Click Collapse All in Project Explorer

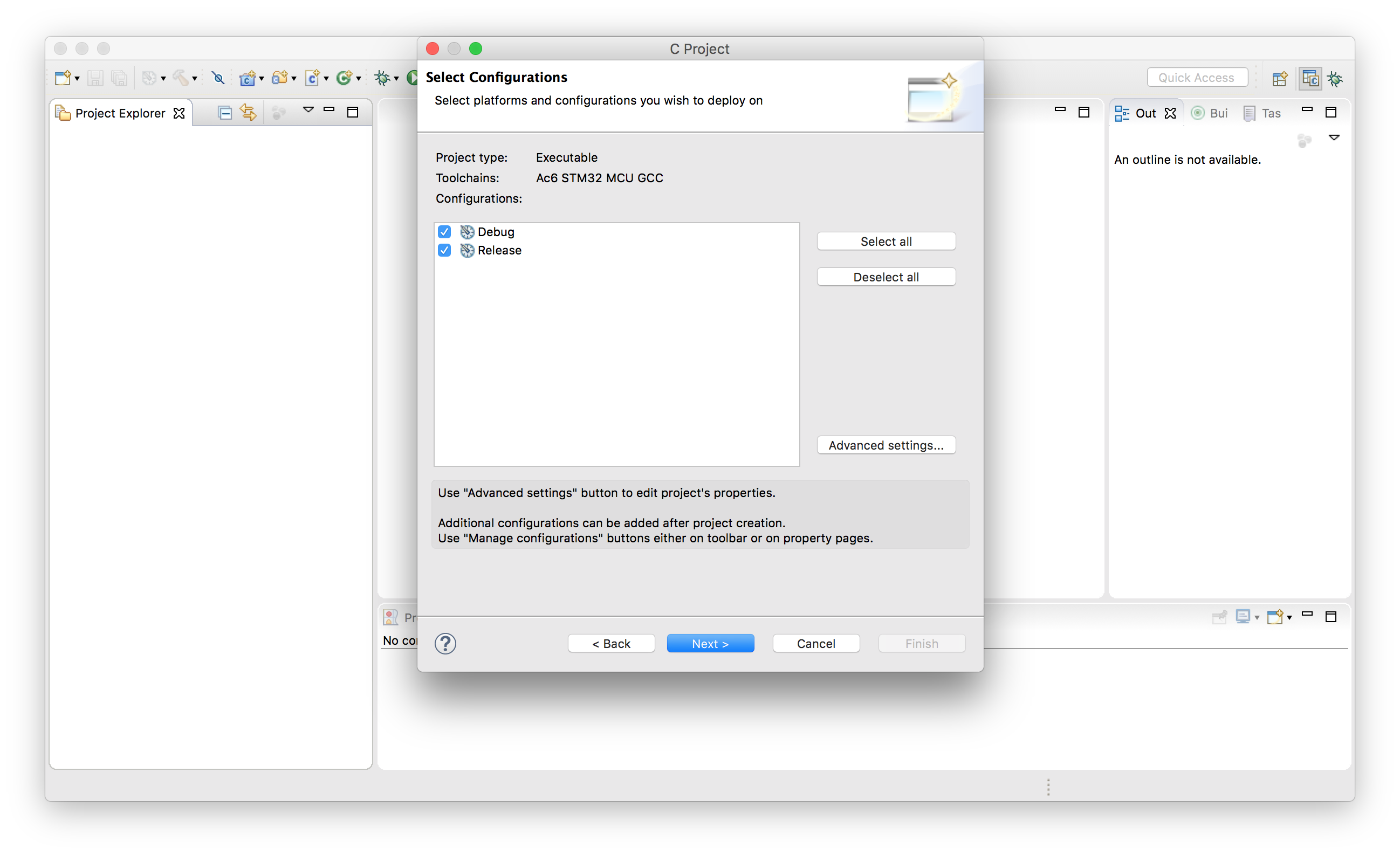[x=224, y=113]
